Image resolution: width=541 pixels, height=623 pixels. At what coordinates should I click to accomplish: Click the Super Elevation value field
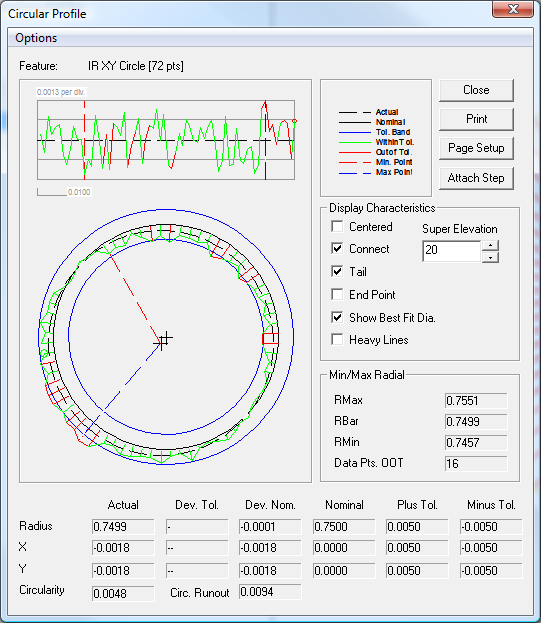[452, 251]
